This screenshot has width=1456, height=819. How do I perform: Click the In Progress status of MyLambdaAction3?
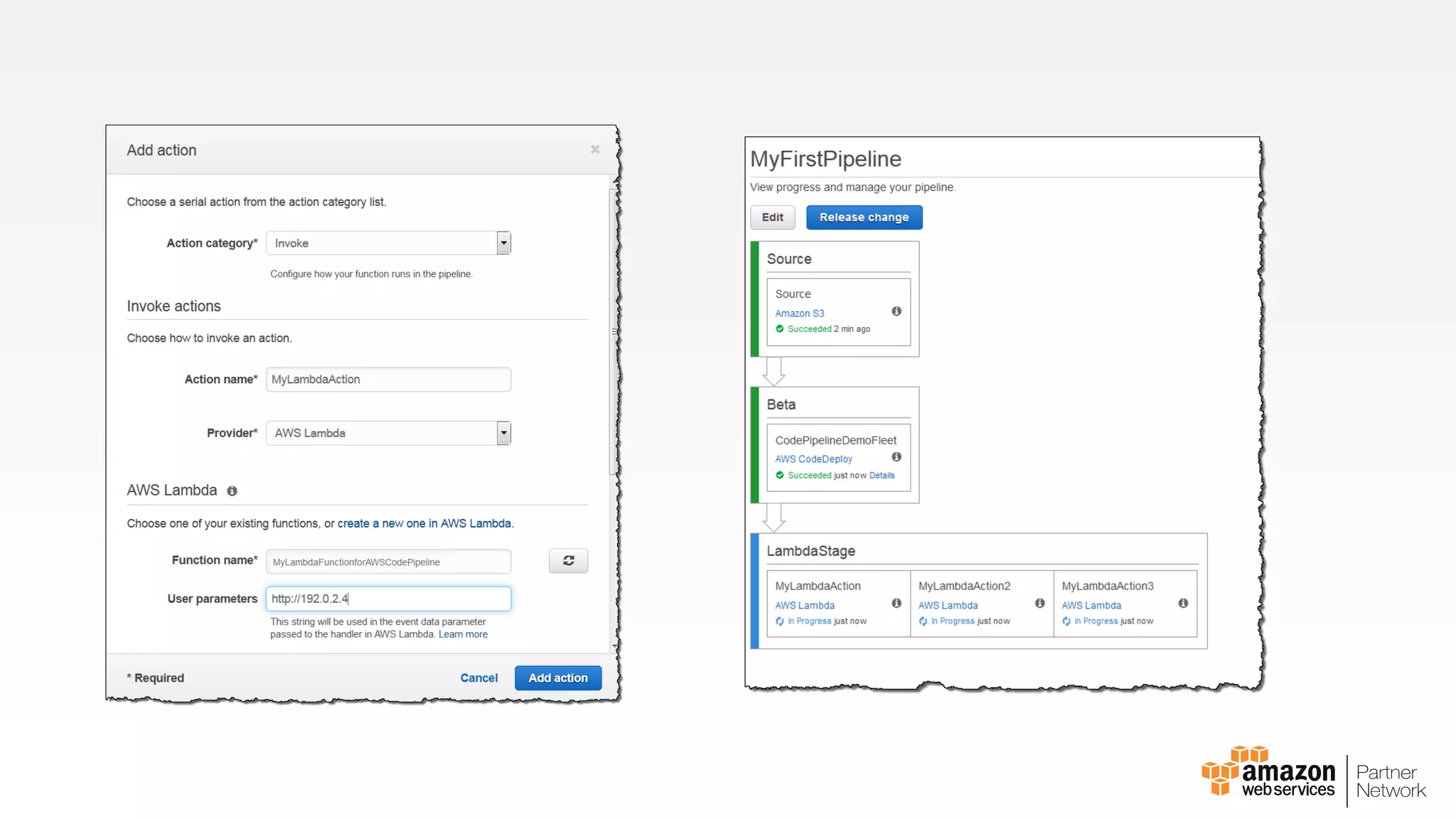point(1096,621)
